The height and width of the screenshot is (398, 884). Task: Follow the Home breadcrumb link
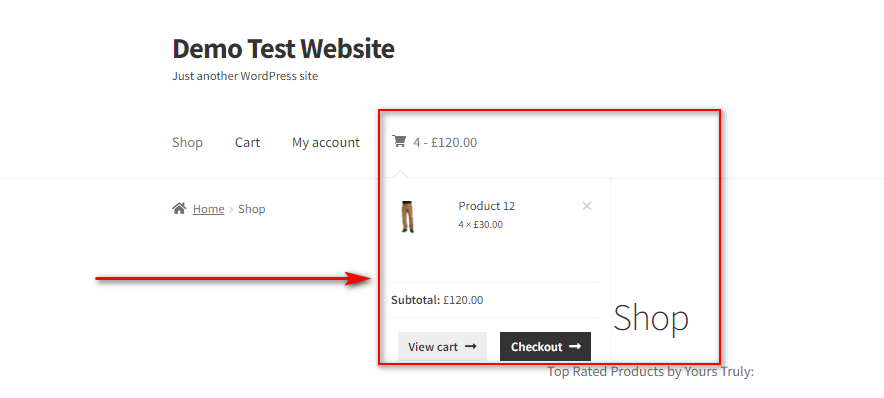(x=209, y=209)
